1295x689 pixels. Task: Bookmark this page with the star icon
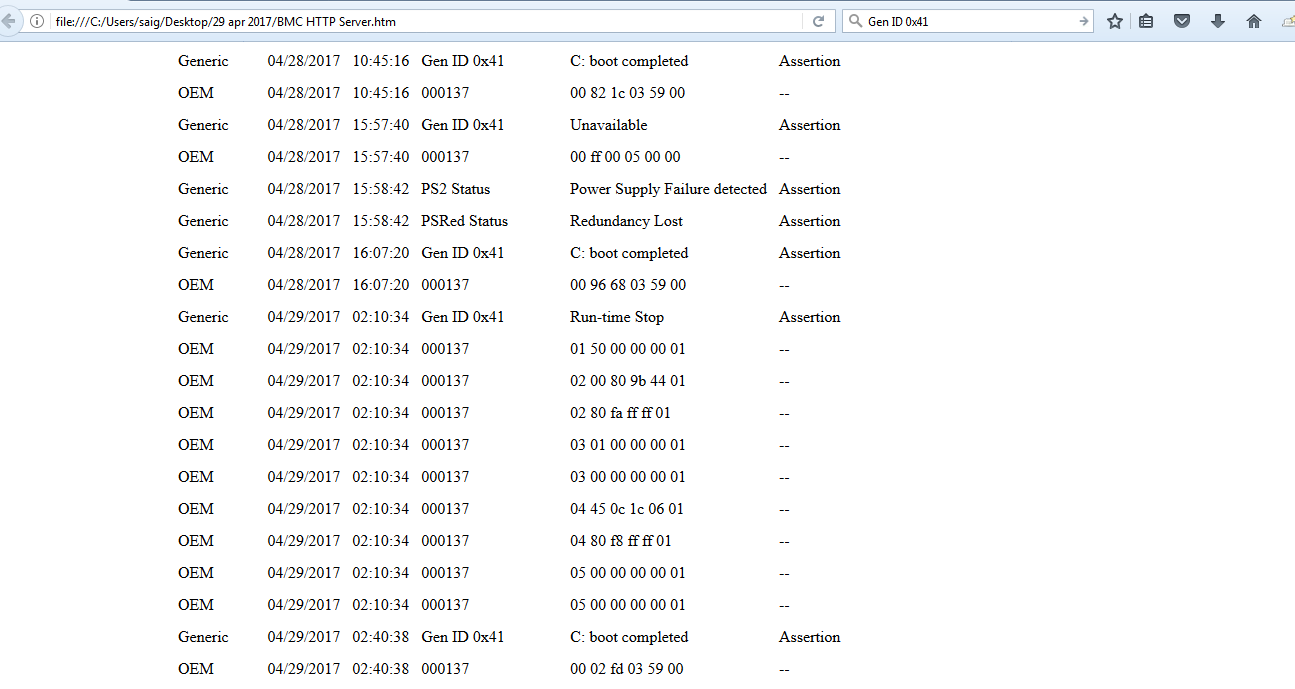[x=1114, y=20]
